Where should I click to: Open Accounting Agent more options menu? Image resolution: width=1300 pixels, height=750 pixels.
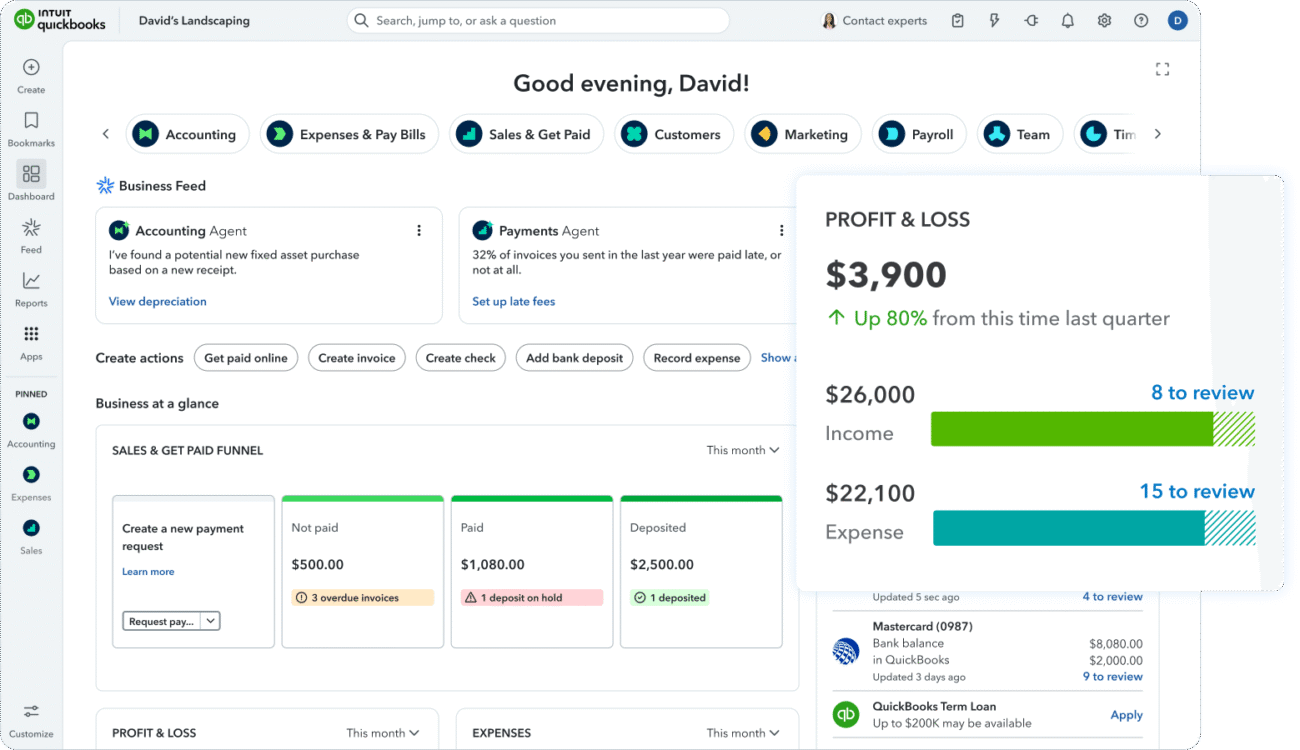click(419, 231)
